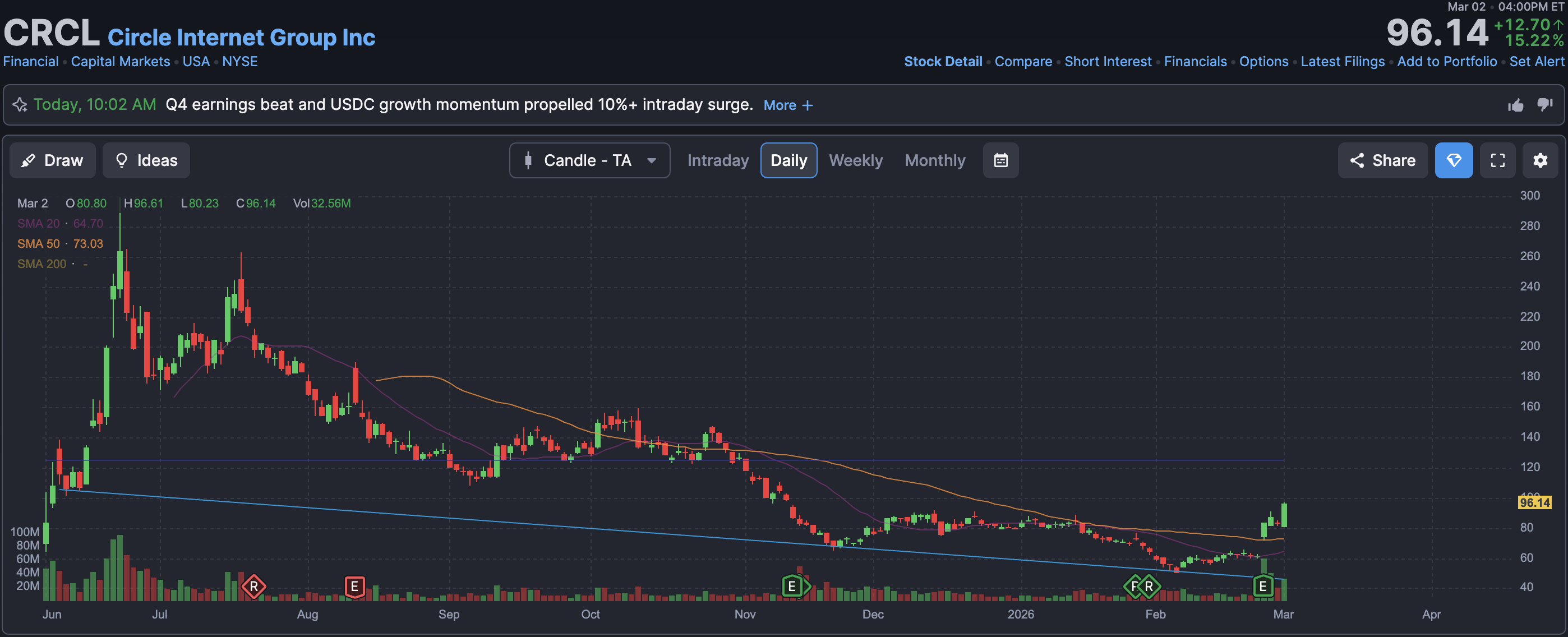This screenshot has width=1568, height=637.
Task: Open chart settings gear
Action: pyautogui.click(x=1539, y=160)
